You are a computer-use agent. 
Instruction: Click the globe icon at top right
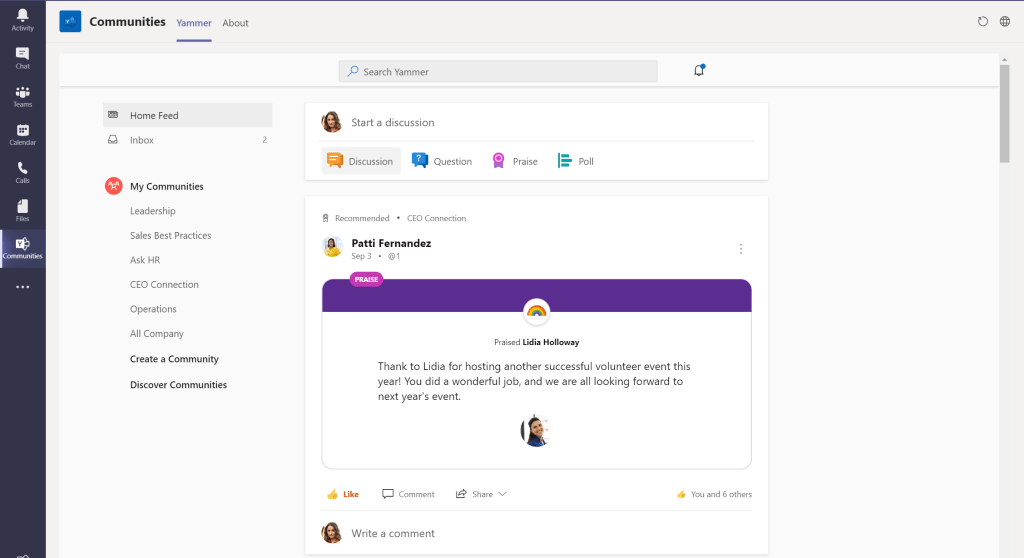tap(1005, 21)
